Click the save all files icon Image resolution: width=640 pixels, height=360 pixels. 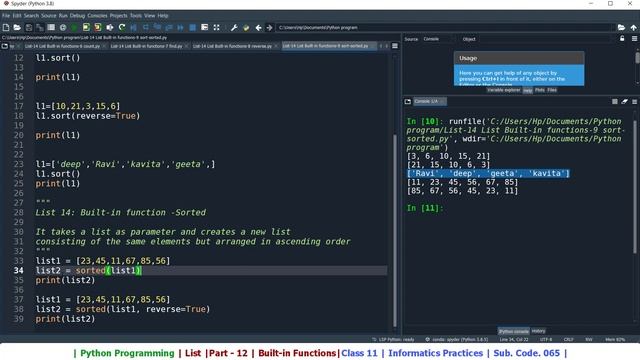pos(40,27)
